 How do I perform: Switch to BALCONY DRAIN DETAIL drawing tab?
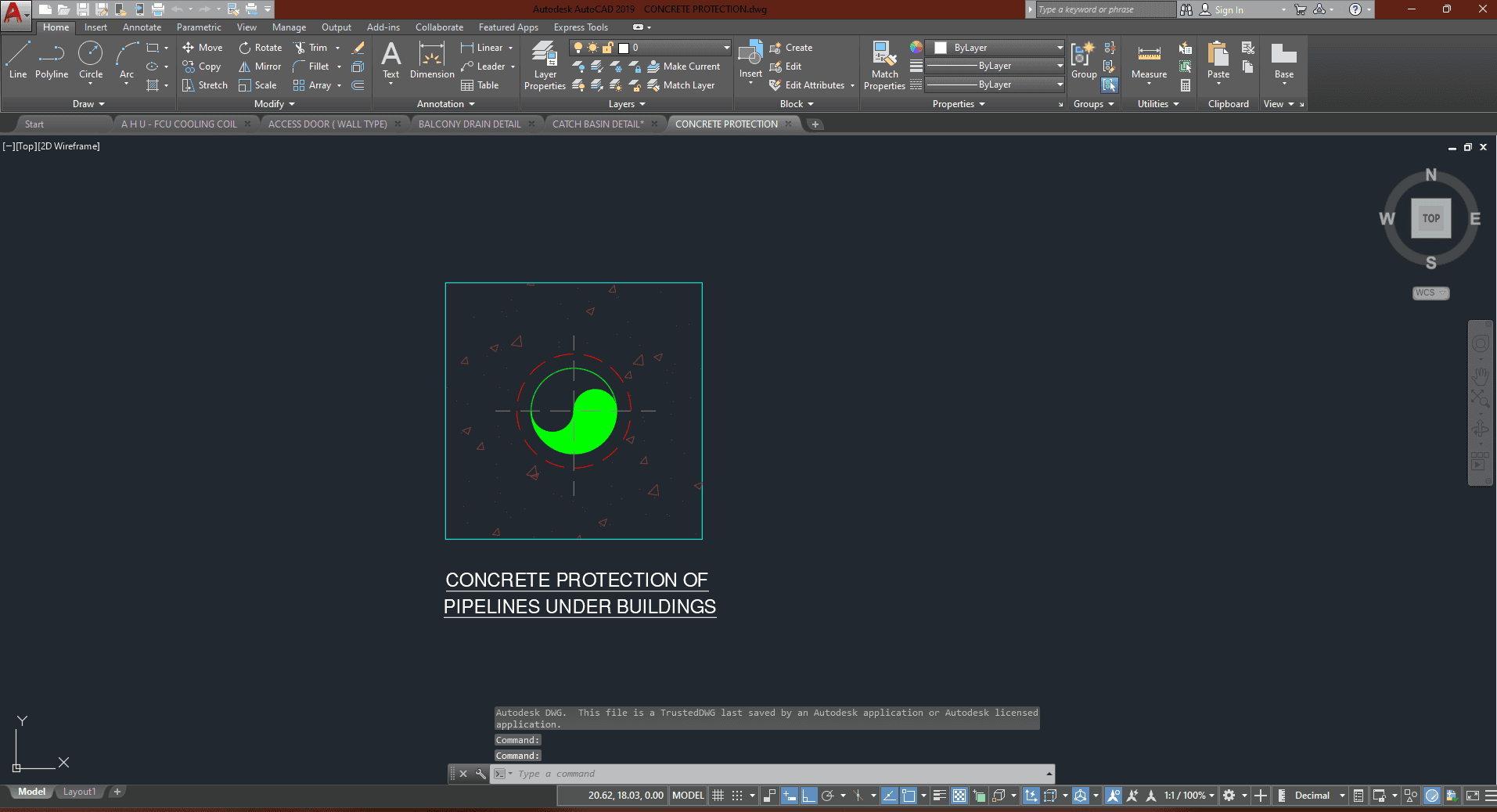[469, 124]
